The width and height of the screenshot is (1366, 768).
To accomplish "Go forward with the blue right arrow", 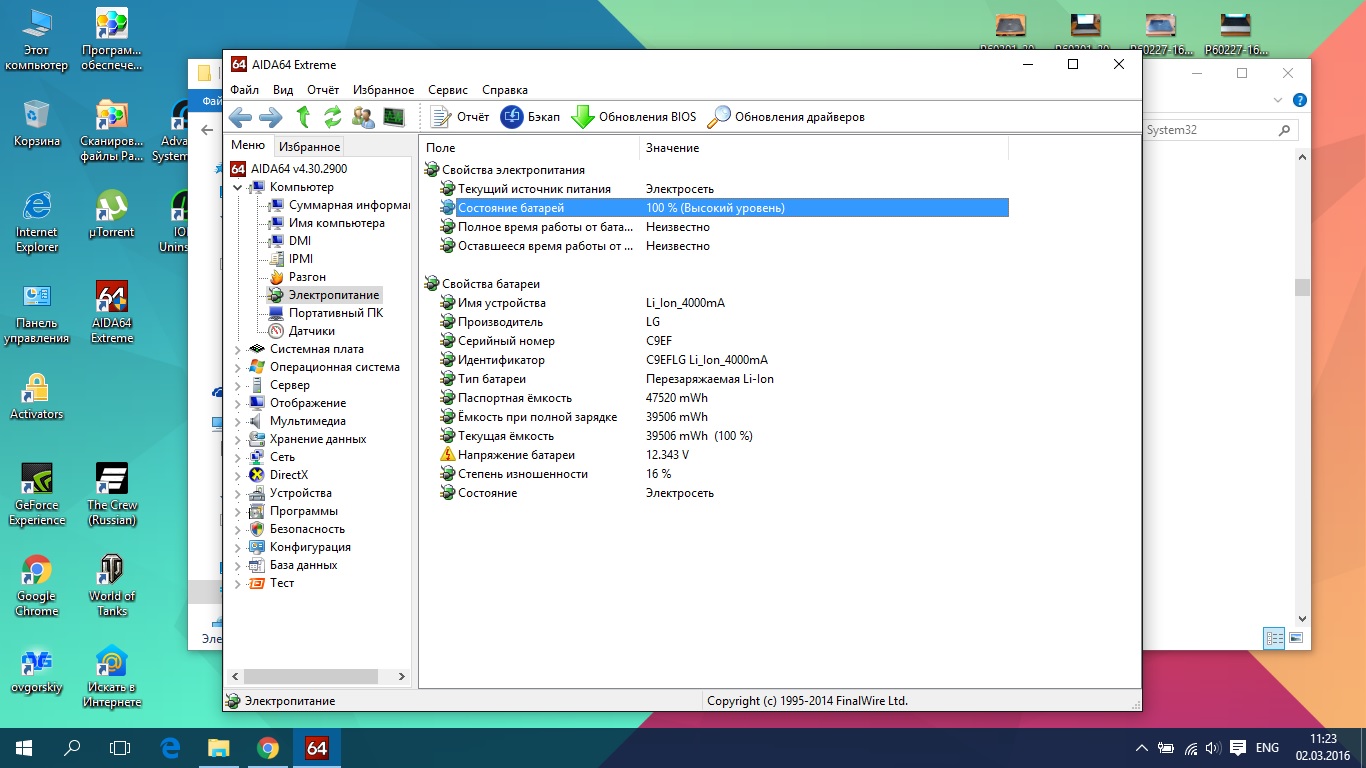I will [x=270, y=117].
